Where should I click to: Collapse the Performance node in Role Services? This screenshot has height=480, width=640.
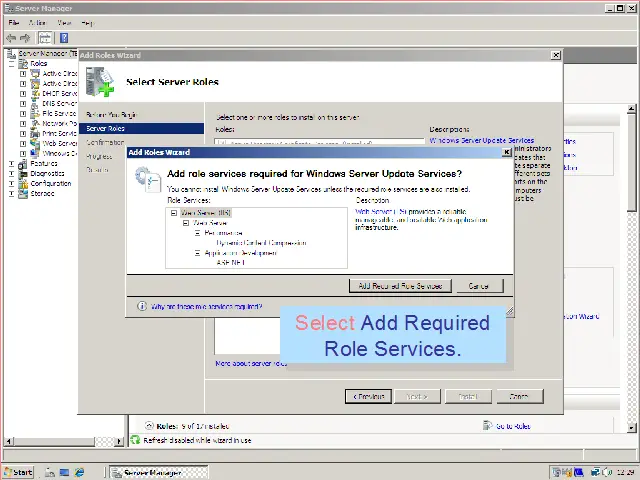pyautogui.click(x=197, y=233)
